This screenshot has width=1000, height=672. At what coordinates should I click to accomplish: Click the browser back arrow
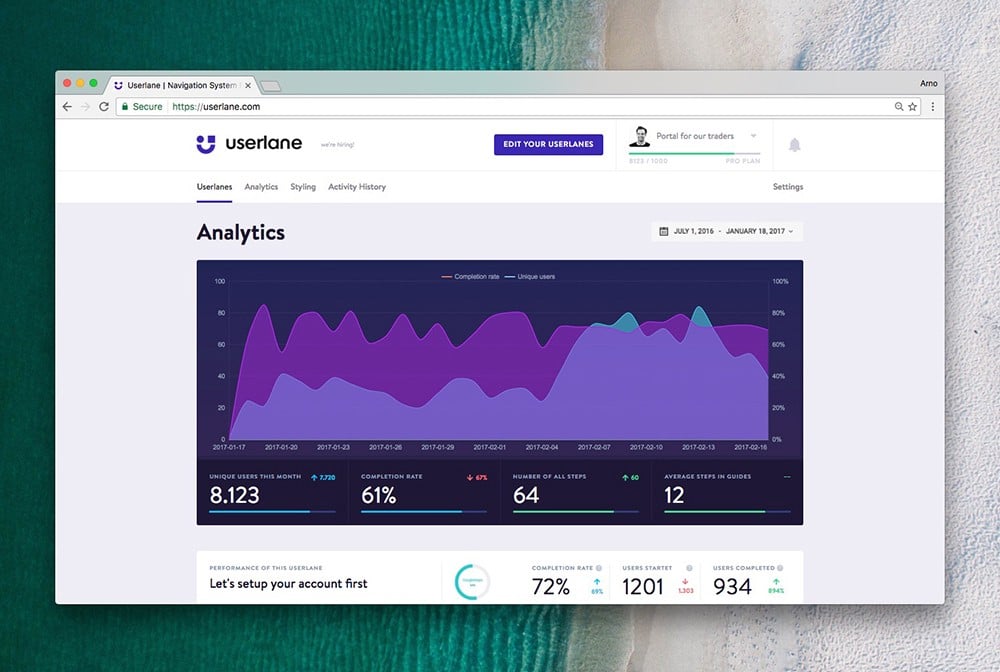tap(67, 106)
